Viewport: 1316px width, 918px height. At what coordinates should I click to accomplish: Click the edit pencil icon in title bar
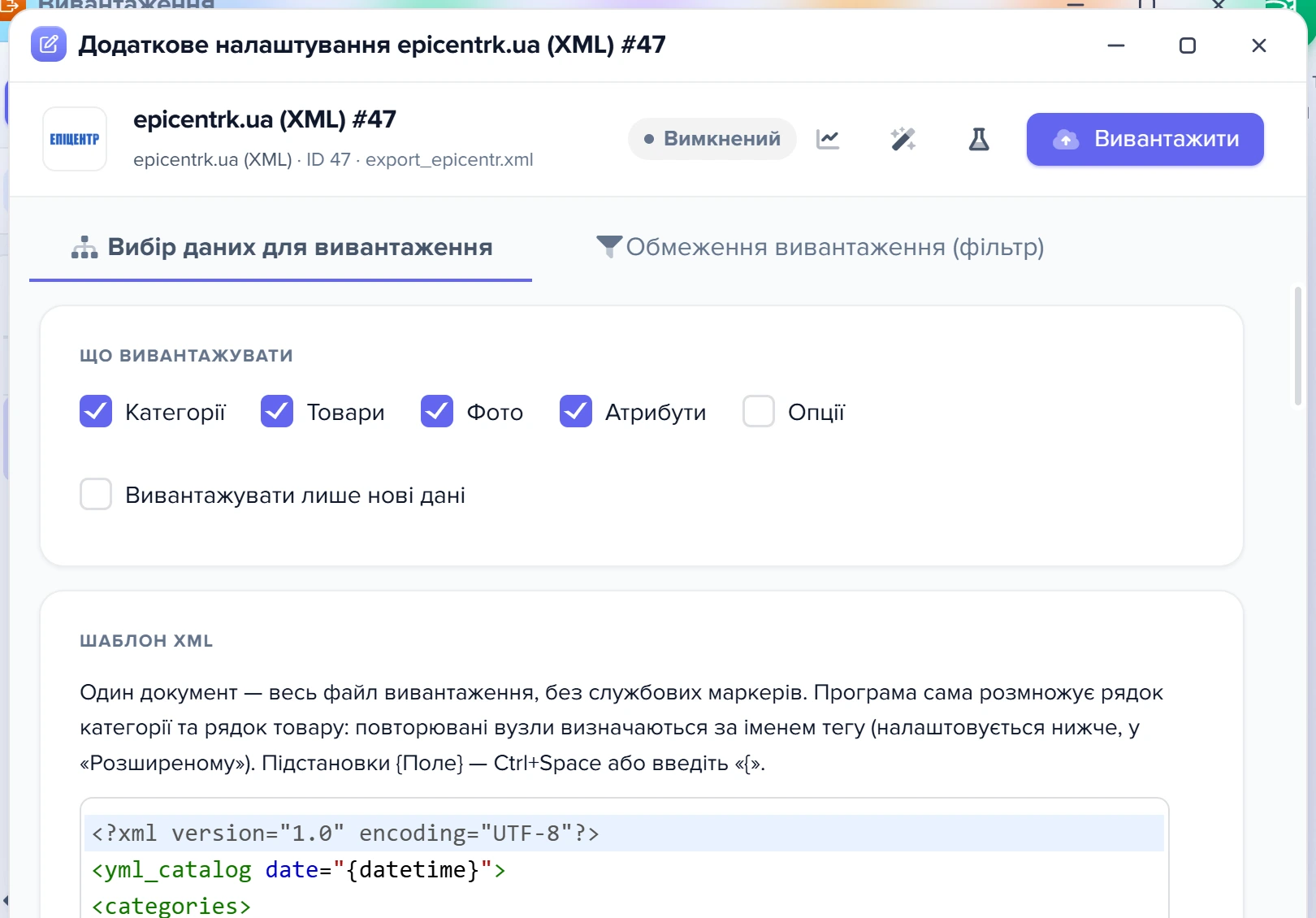[x=49, y=44]
